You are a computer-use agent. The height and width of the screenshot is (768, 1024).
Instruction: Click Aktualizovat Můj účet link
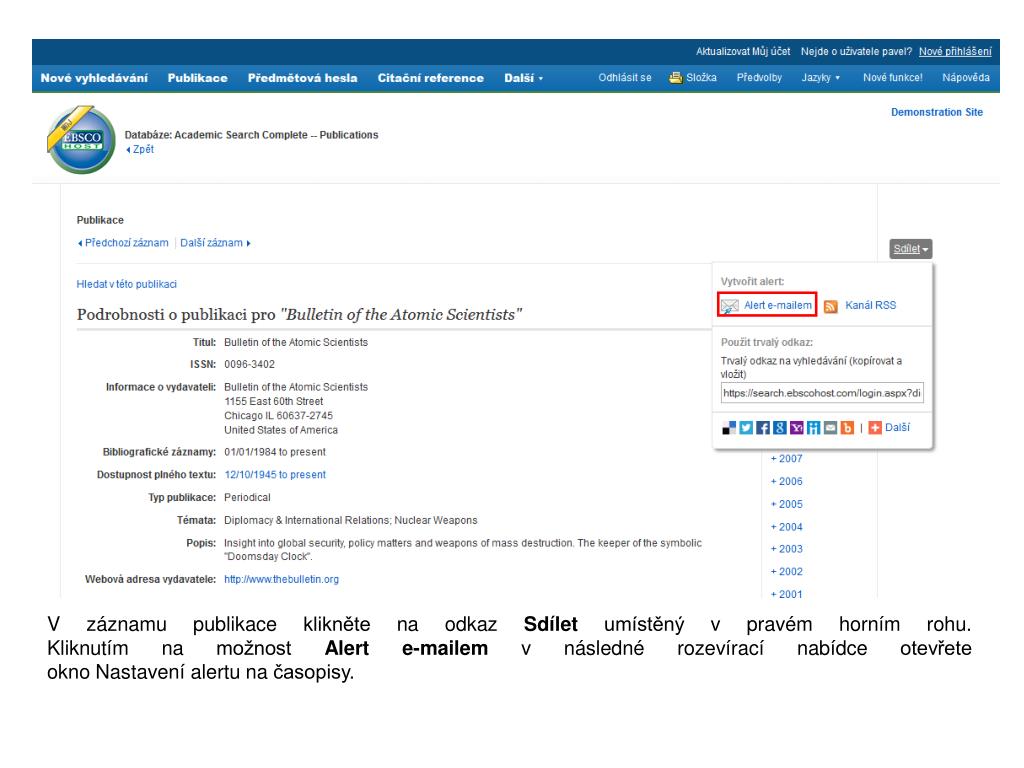pyautogui.click(x=743, y=52)
